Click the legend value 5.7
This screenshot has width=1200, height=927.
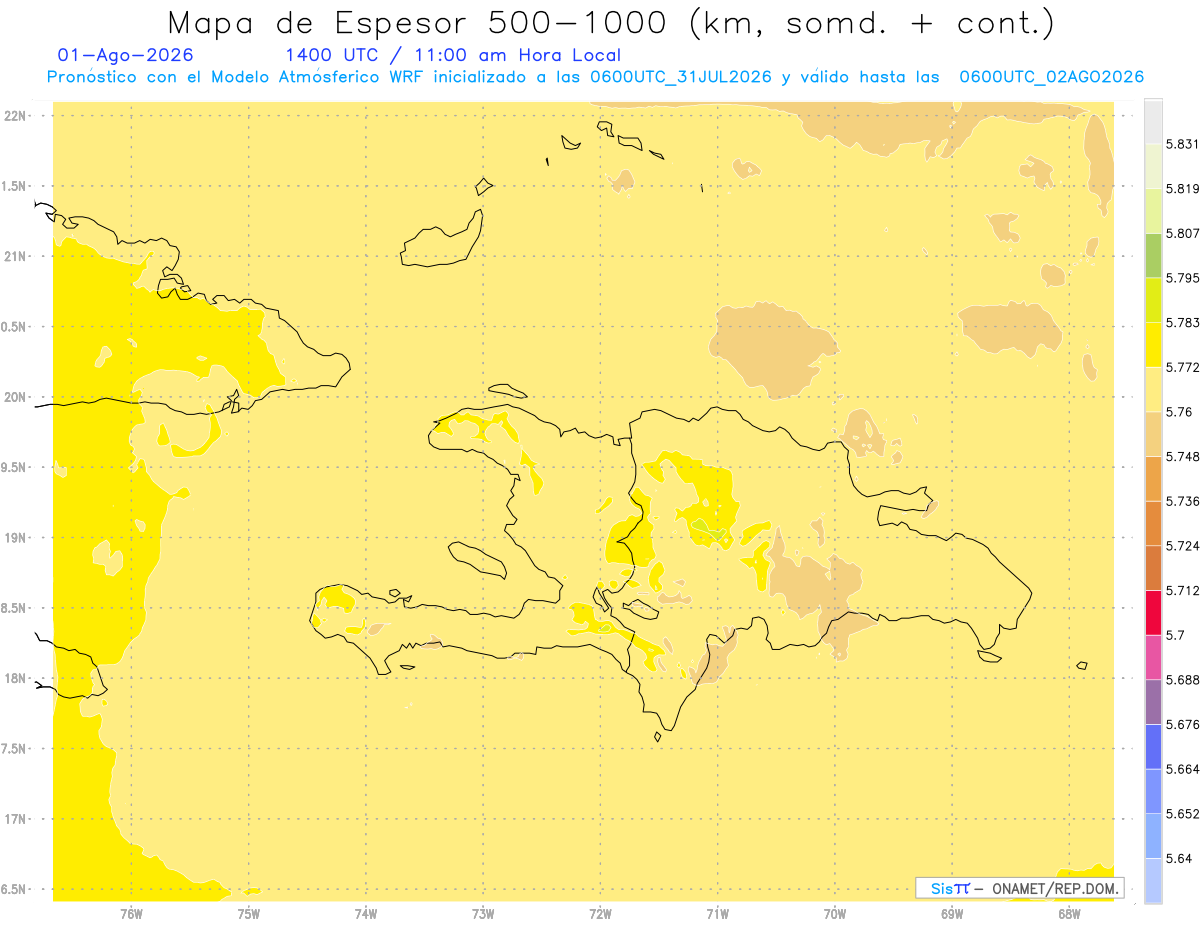pos(1175,635)
